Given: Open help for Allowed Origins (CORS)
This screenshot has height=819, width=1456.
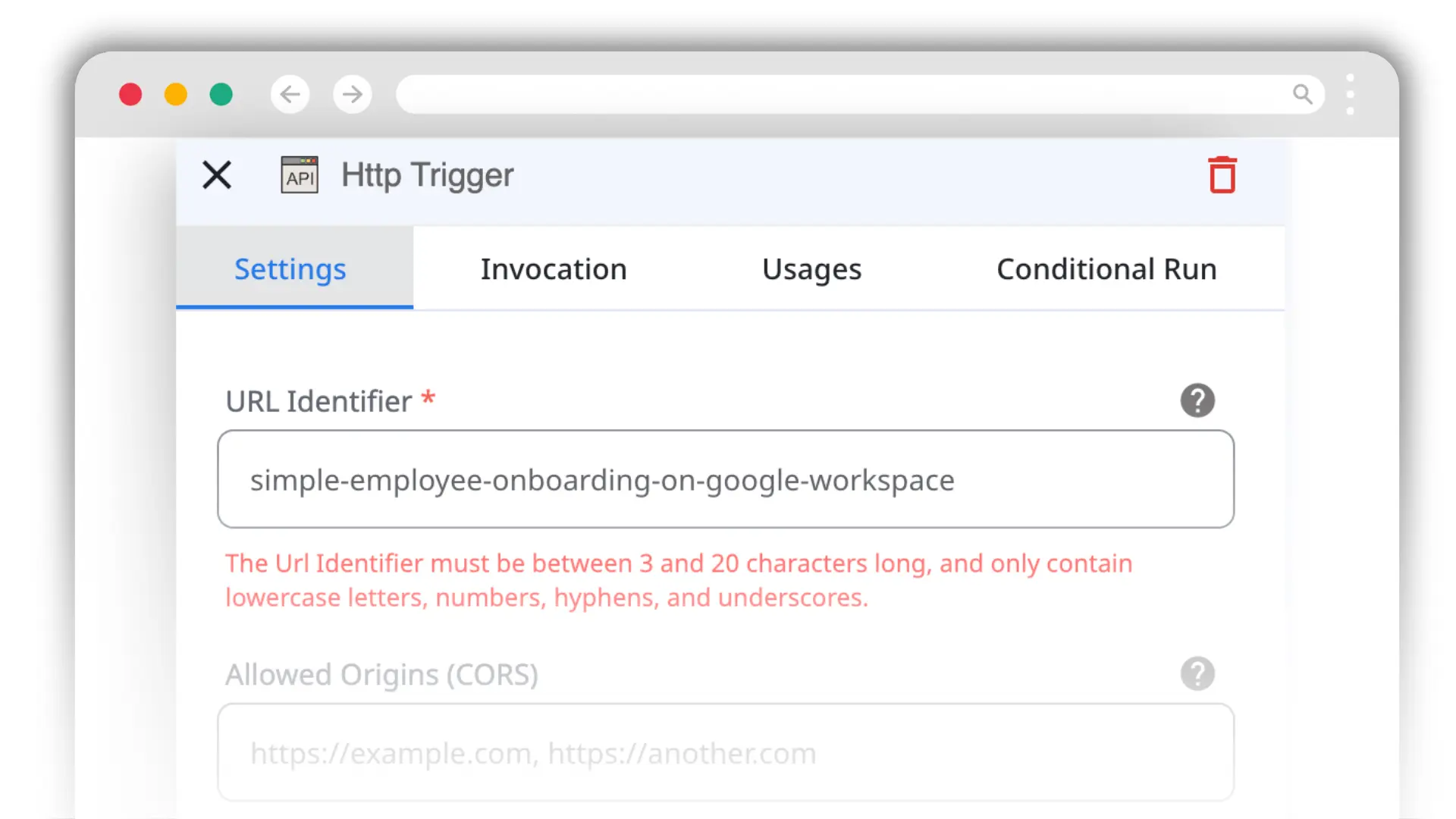Looking at the screenshot, I should [x=1197, y=673].
